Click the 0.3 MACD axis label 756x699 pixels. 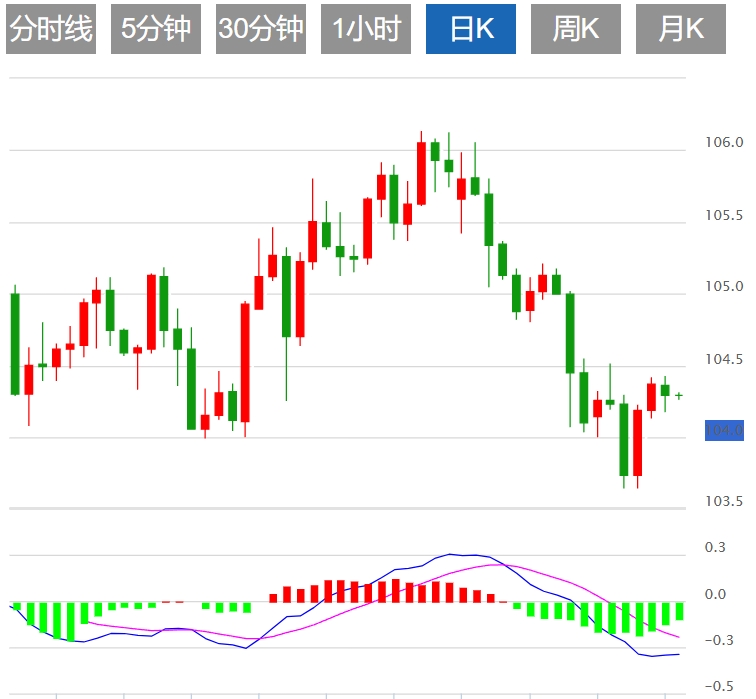pos(715,548)
